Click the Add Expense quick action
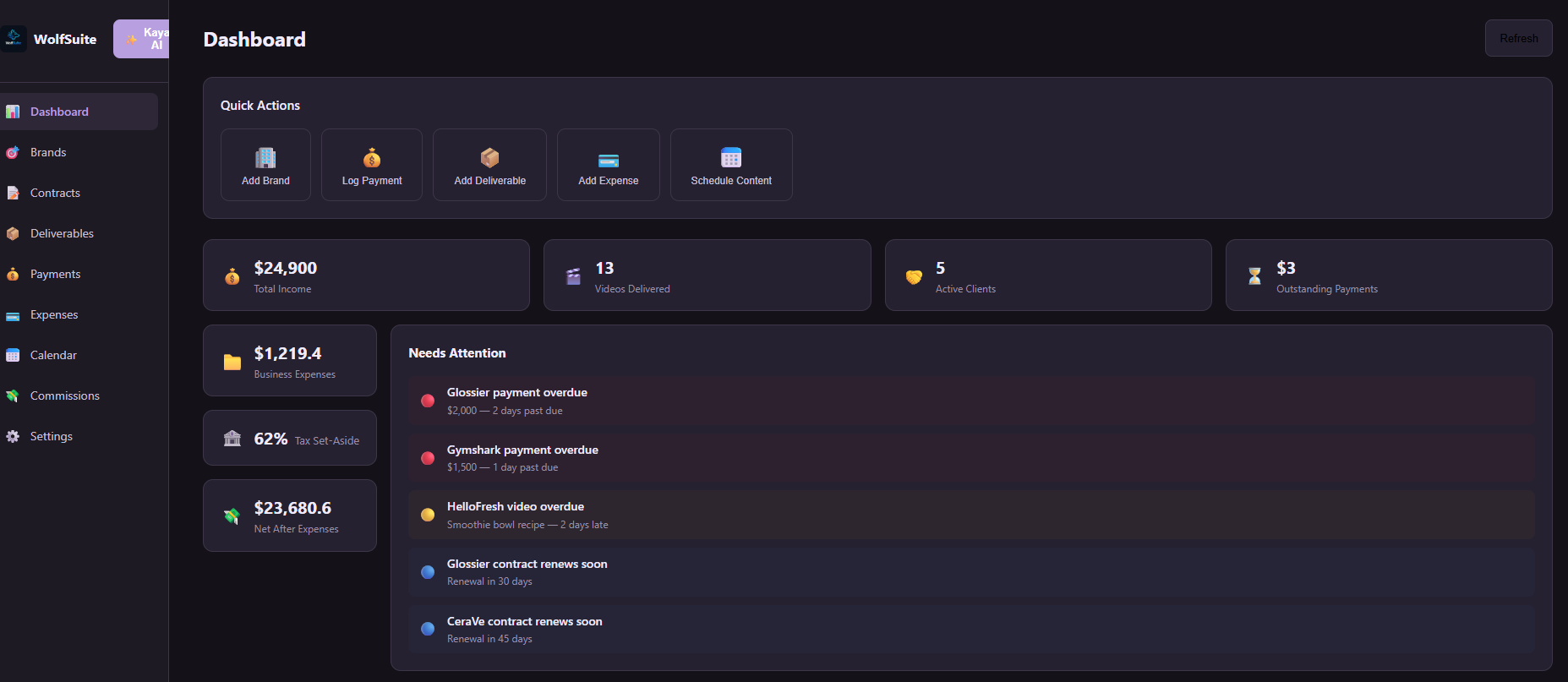This screenshot has height=682, width=1568. coord(609,165)
